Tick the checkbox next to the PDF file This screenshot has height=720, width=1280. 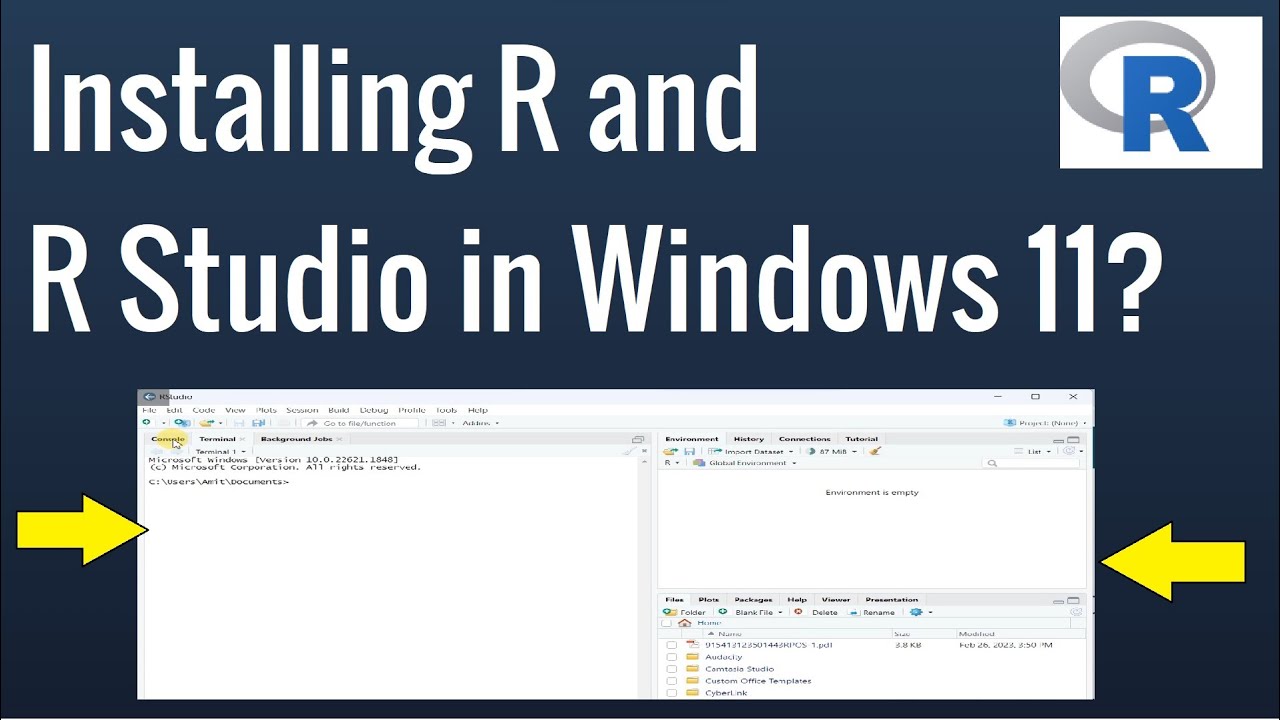pyautogui.click(x=672, y=645)
